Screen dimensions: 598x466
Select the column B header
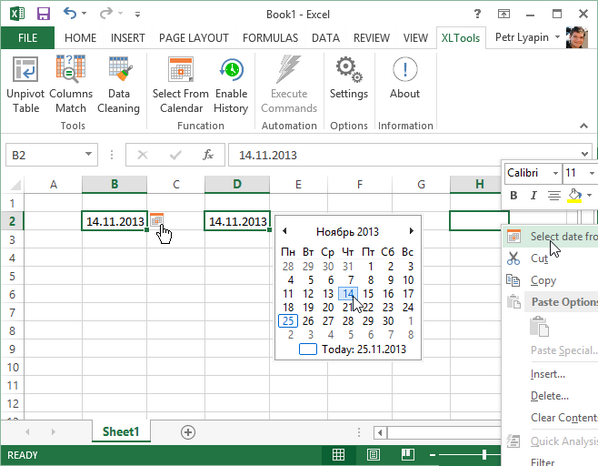pos(114,184)
